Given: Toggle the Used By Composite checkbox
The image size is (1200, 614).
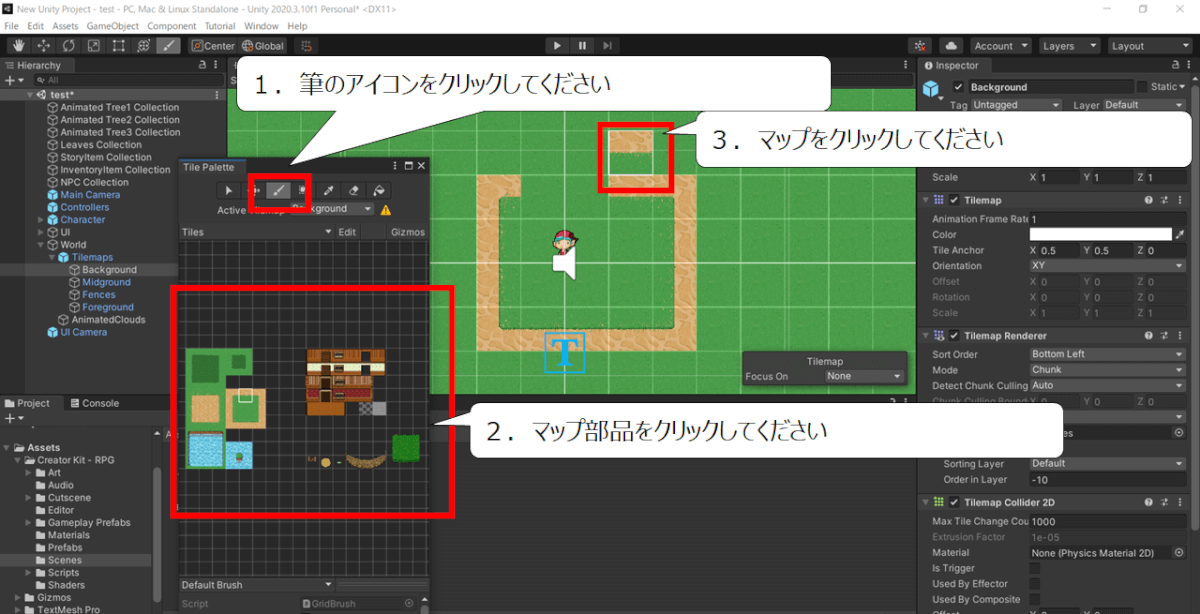Looking at the screenshot, I should (x=1034, y=599).
